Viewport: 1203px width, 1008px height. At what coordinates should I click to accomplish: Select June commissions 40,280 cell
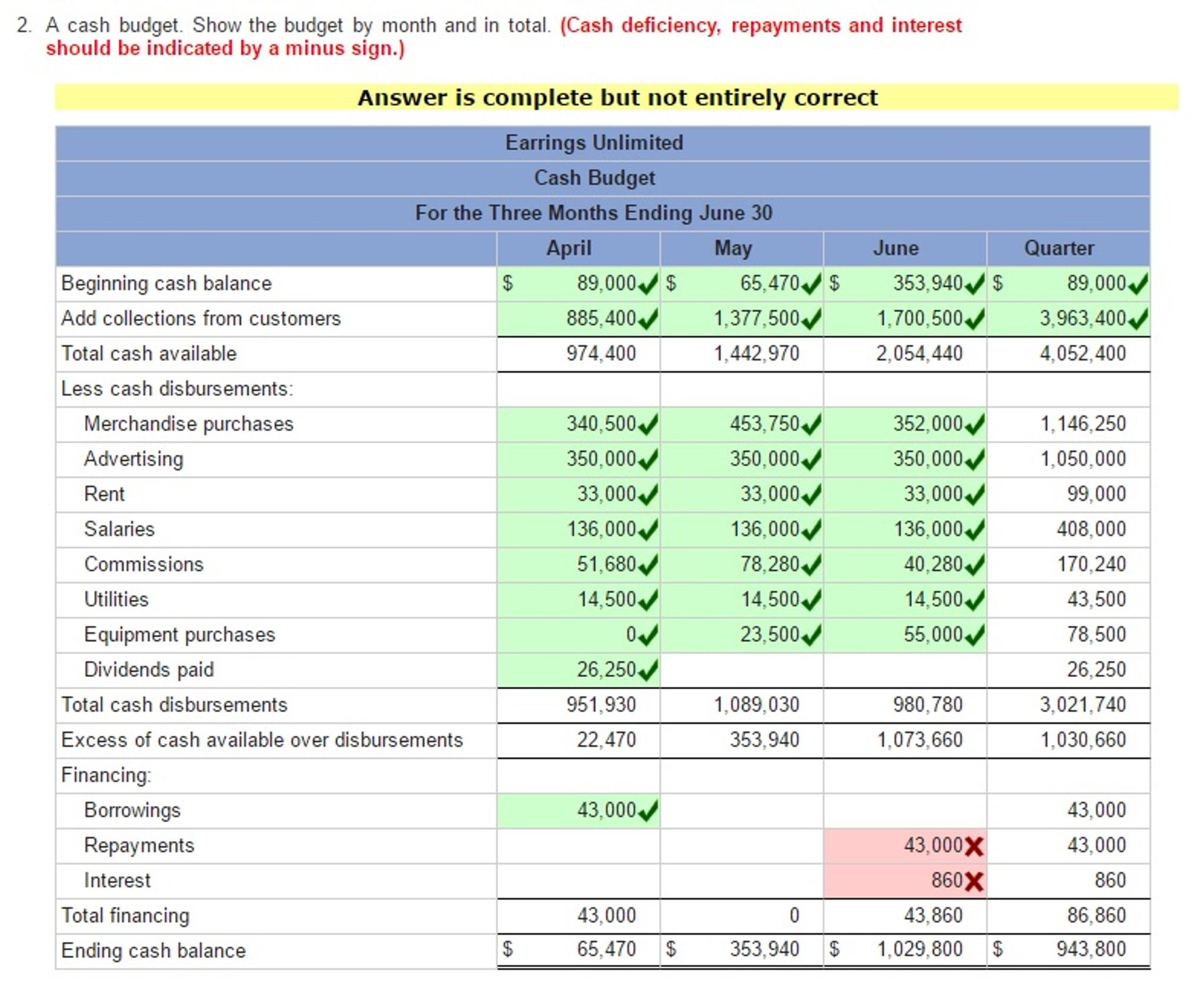point(904,565)
